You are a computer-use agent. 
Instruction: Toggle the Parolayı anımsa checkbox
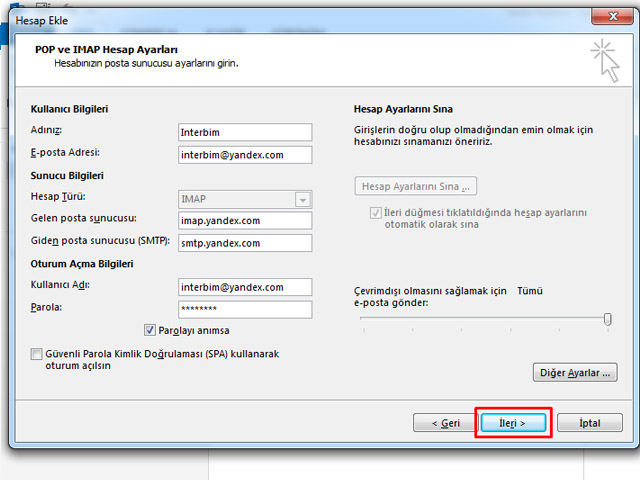(x=150, y=330)
